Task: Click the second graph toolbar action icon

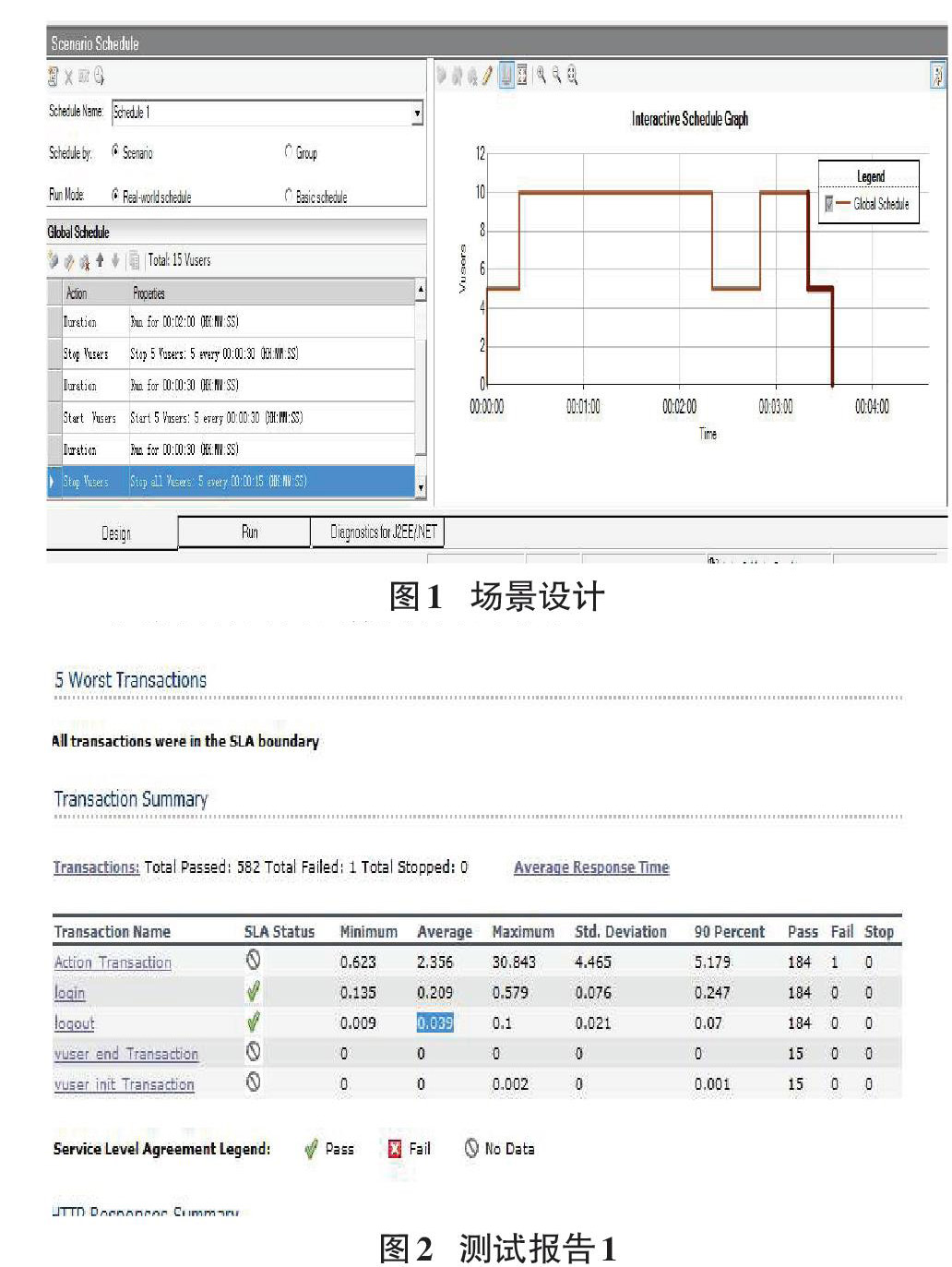Action: pos(457,76)
